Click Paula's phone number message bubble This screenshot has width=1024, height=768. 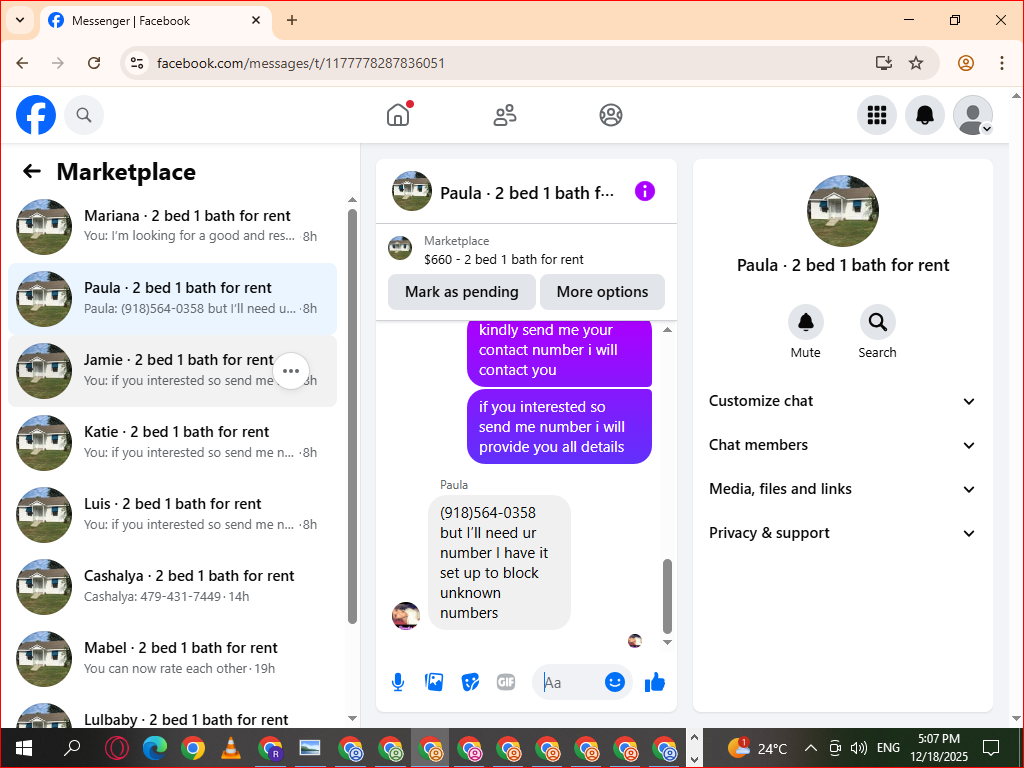pos(499,562)
